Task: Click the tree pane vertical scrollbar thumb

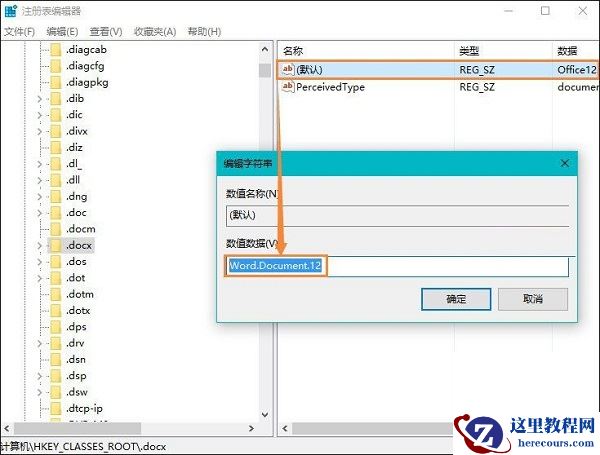Action: [265, 70]
